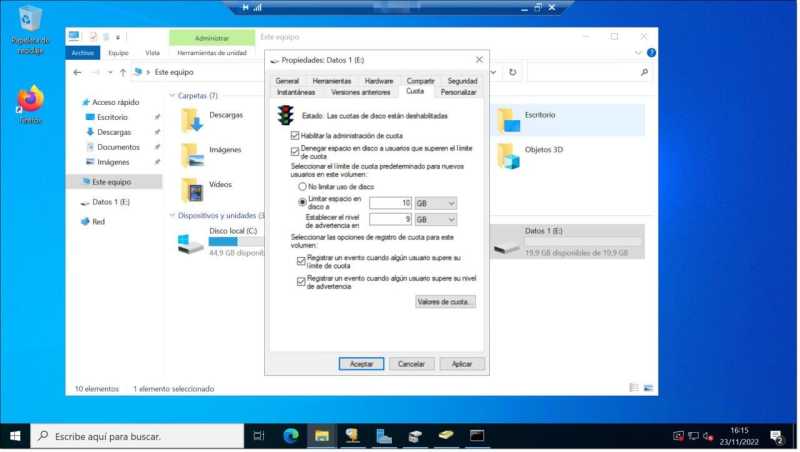Open the Personalizar tab
This screenshot has height=452, width=800.
point(458,92)
